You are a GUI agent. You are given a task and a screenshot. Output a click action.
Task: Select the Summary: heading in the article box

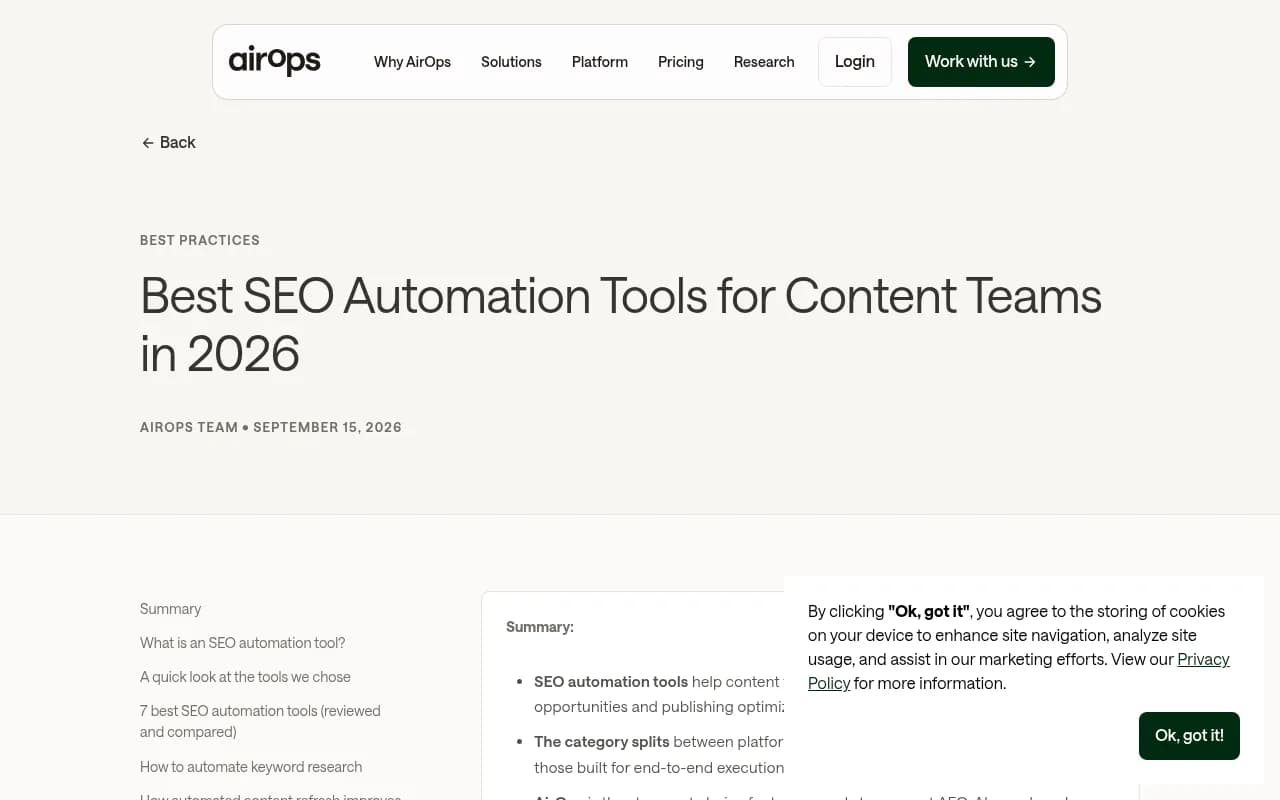tap(540, 627)
